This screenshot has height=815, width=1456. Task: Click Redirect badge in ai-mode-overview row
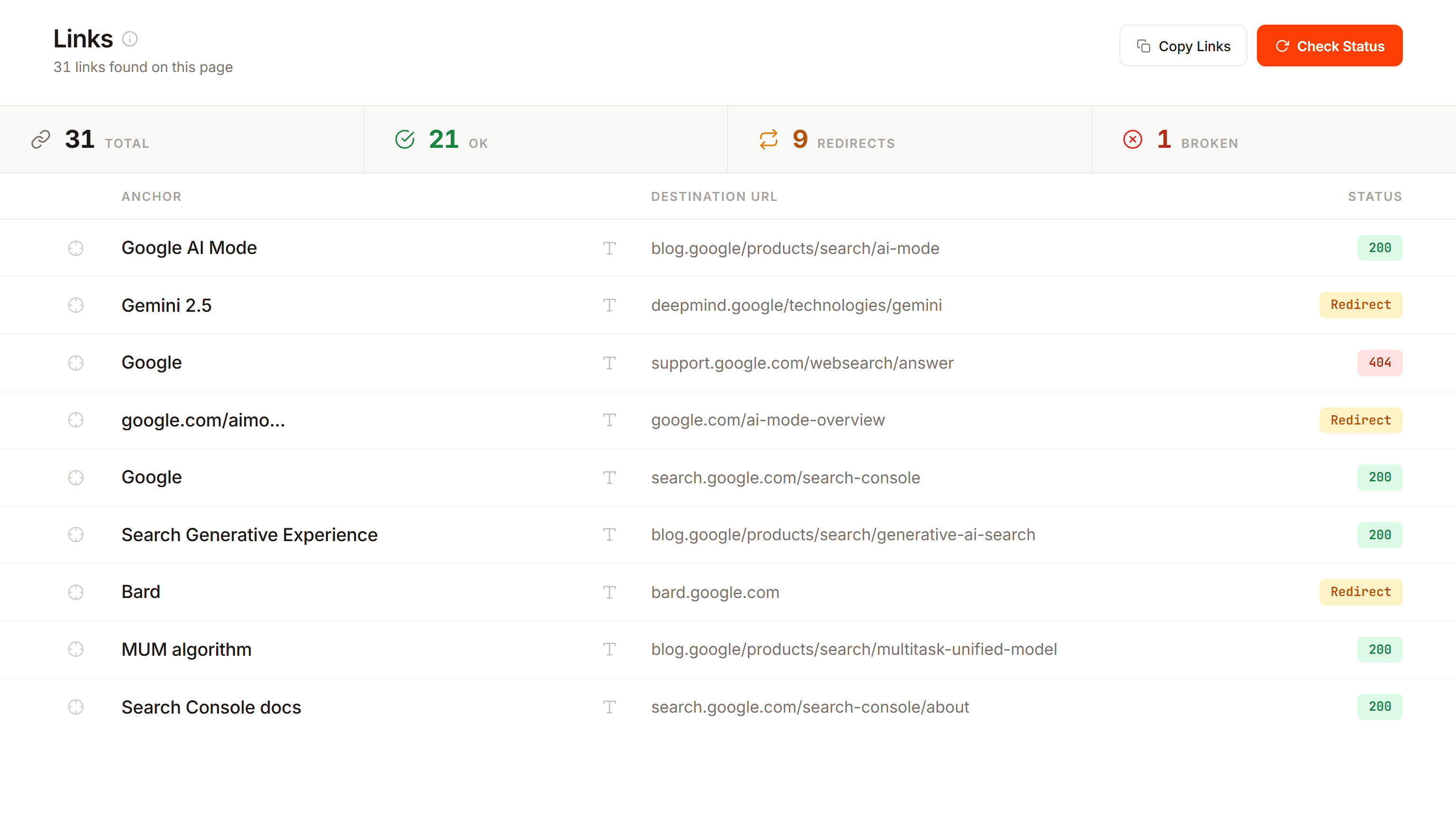1360,420
